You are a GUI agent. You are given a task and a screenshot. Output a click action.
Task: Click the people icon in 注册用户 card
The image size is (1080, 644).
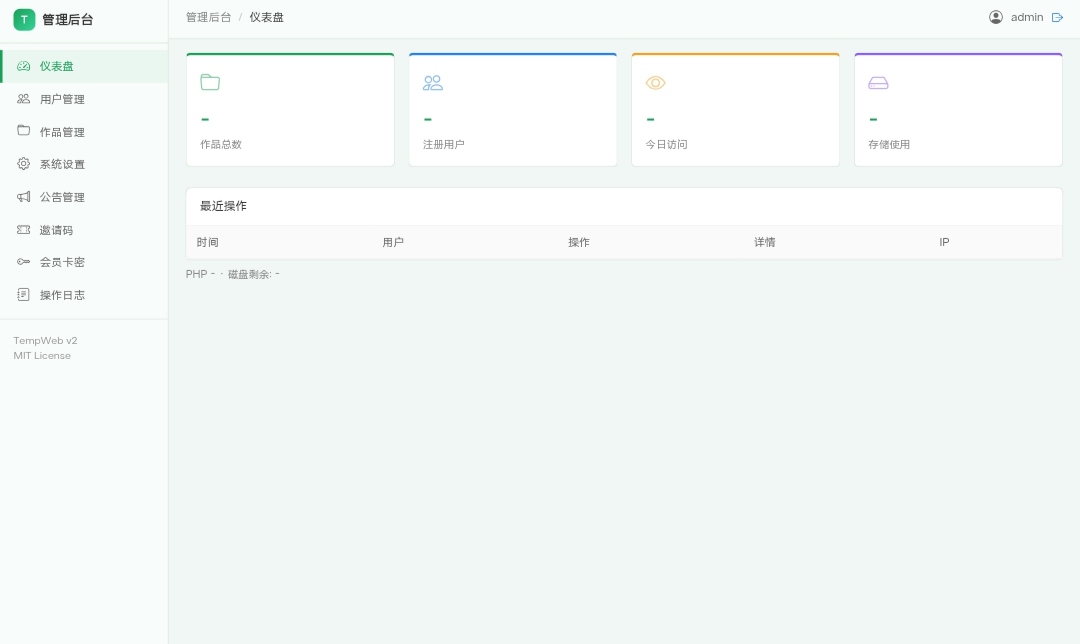[x=433, y=83]
